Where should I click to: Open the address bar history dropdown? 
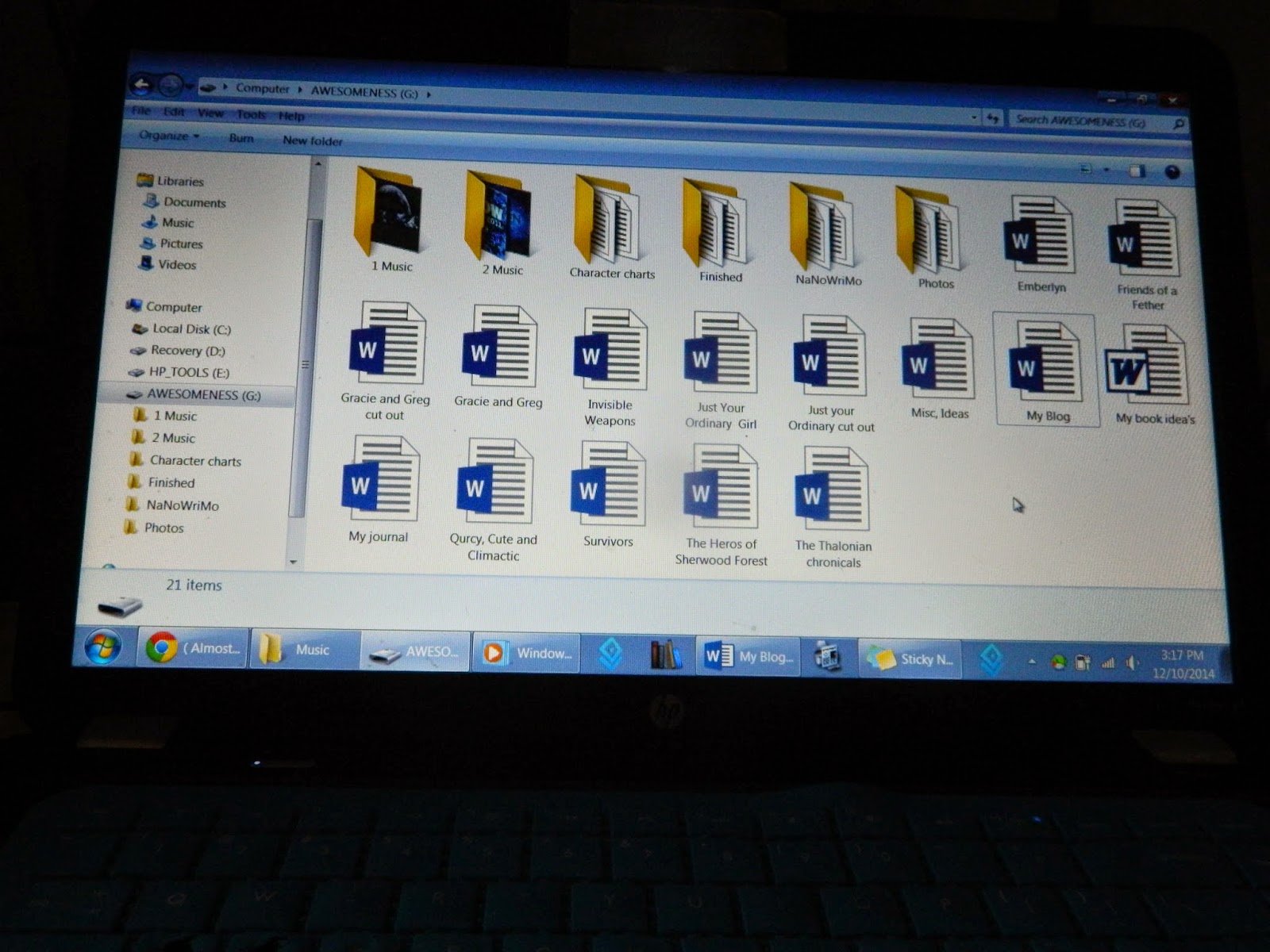[974, 117]
